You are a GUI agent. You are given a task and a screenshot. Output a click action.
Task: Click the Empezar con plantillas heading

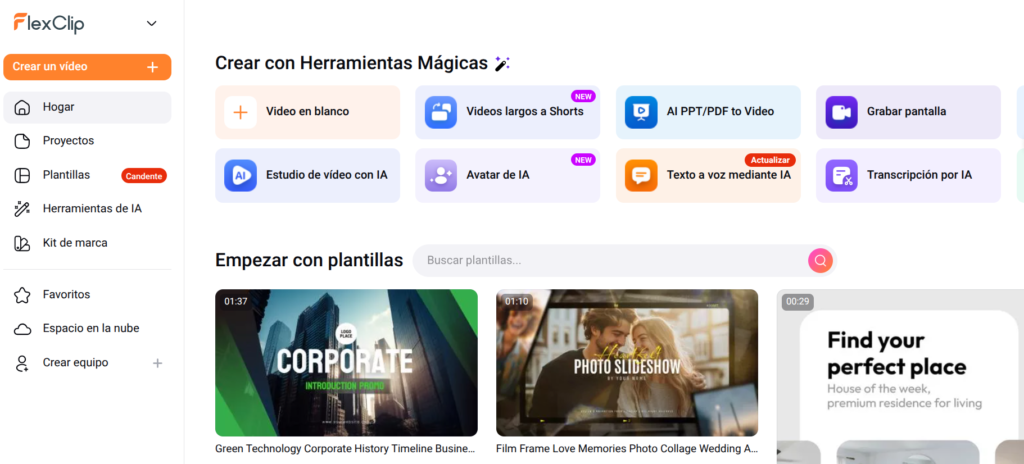coord(309,260)
